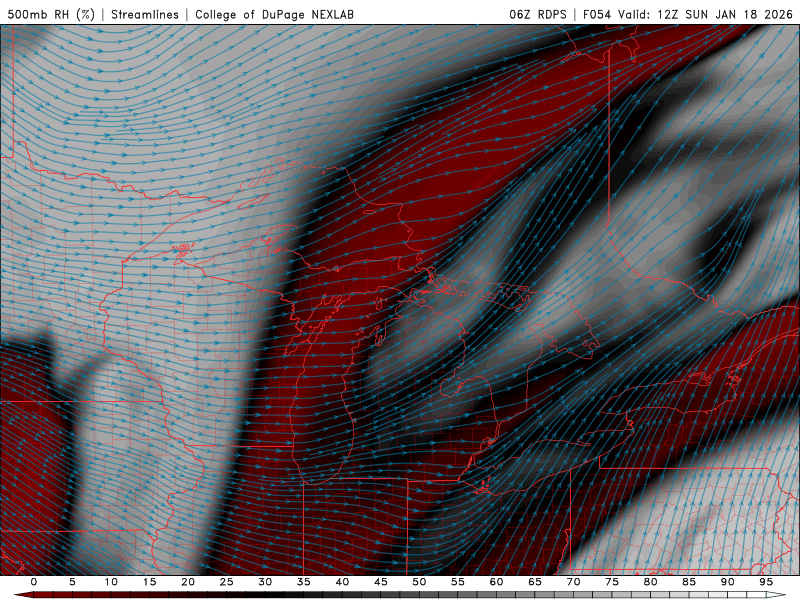Click the "F054" forecast hour text
The image size is (800, 600).
(597, 14)
